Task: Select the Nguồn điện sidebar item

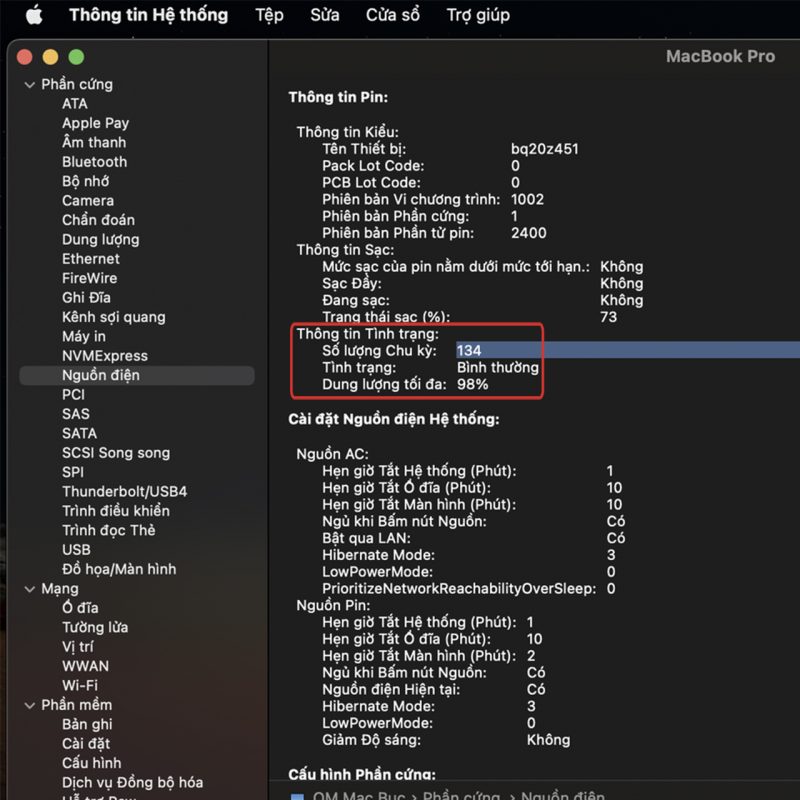Action: [x=100, y=375]
